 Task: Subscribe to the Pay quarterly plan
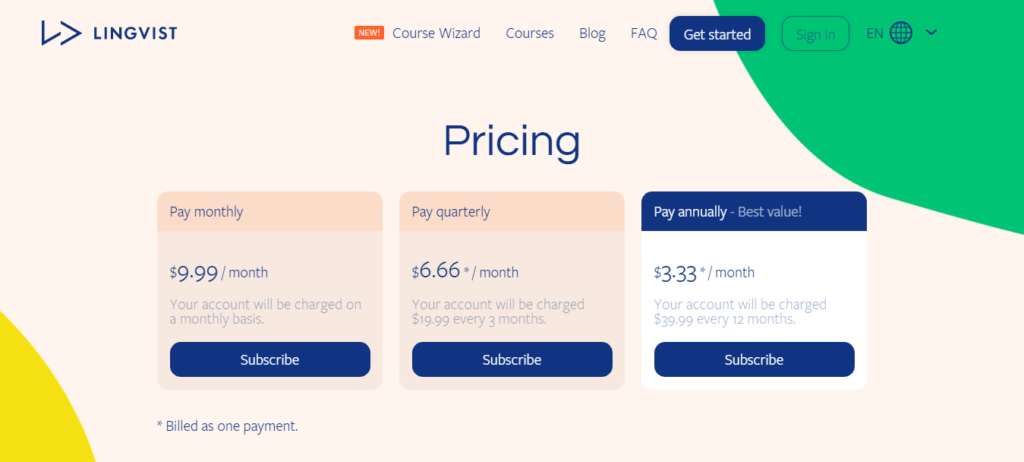512,359
